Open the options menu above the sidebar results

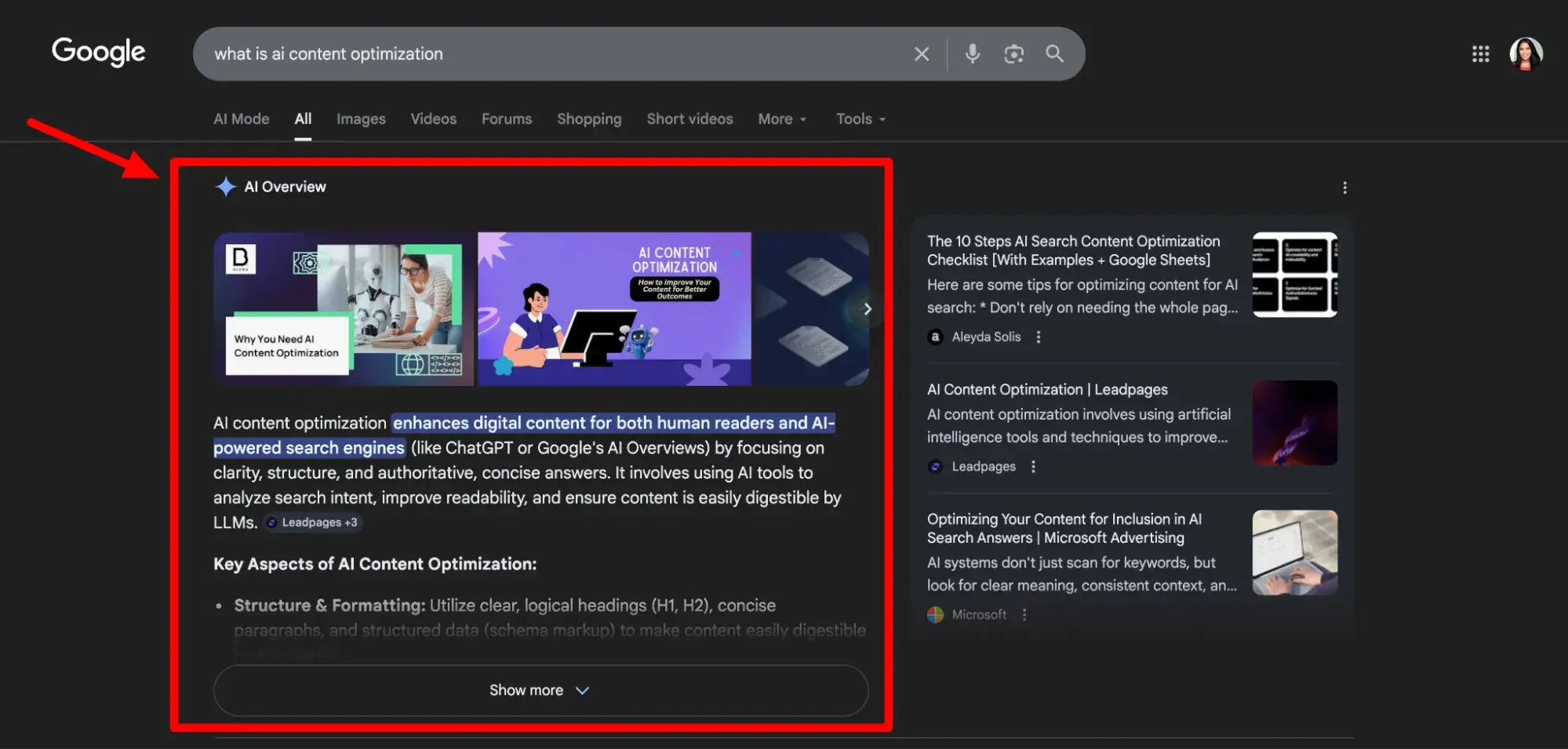click(x=1344, y=187)
